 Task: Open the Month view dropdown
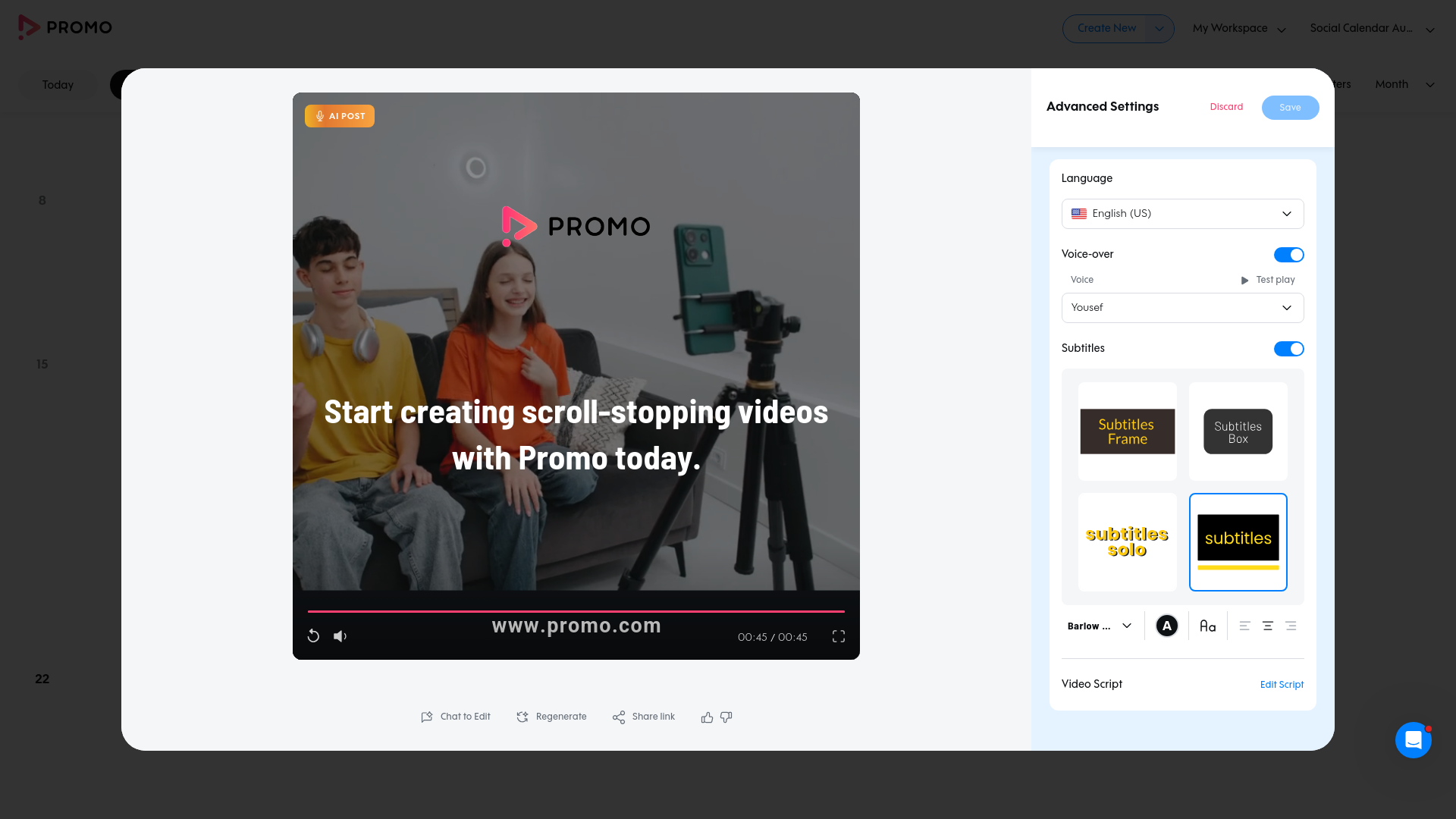pyautogui.click(x=1405, y=84)
